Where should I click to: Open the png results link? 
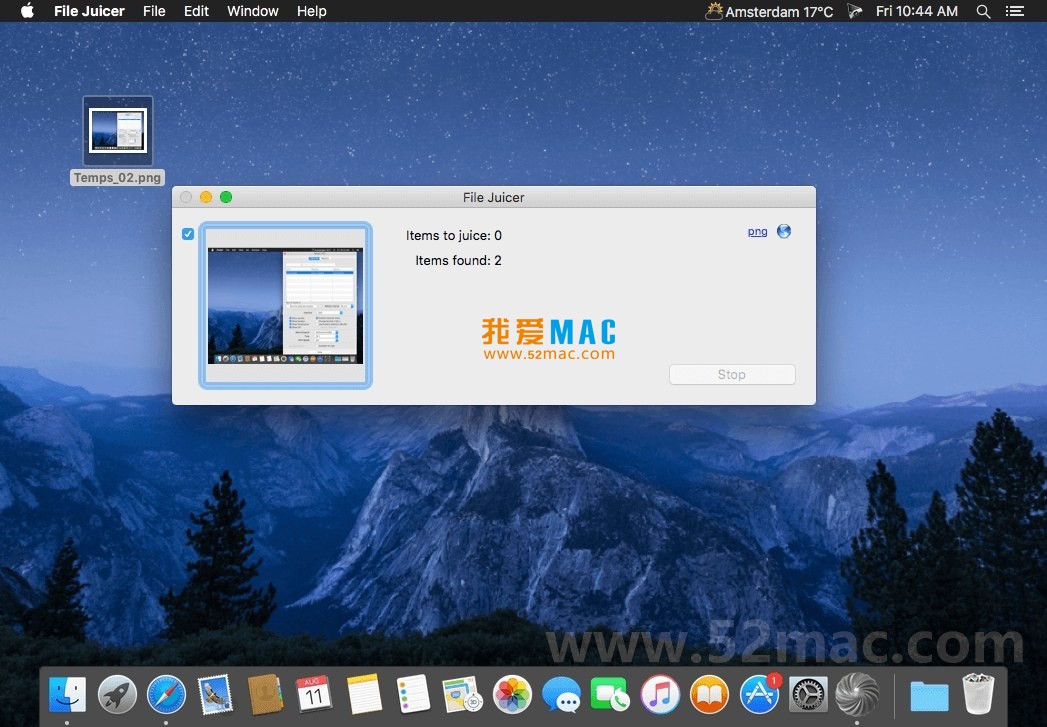(757, 232)
